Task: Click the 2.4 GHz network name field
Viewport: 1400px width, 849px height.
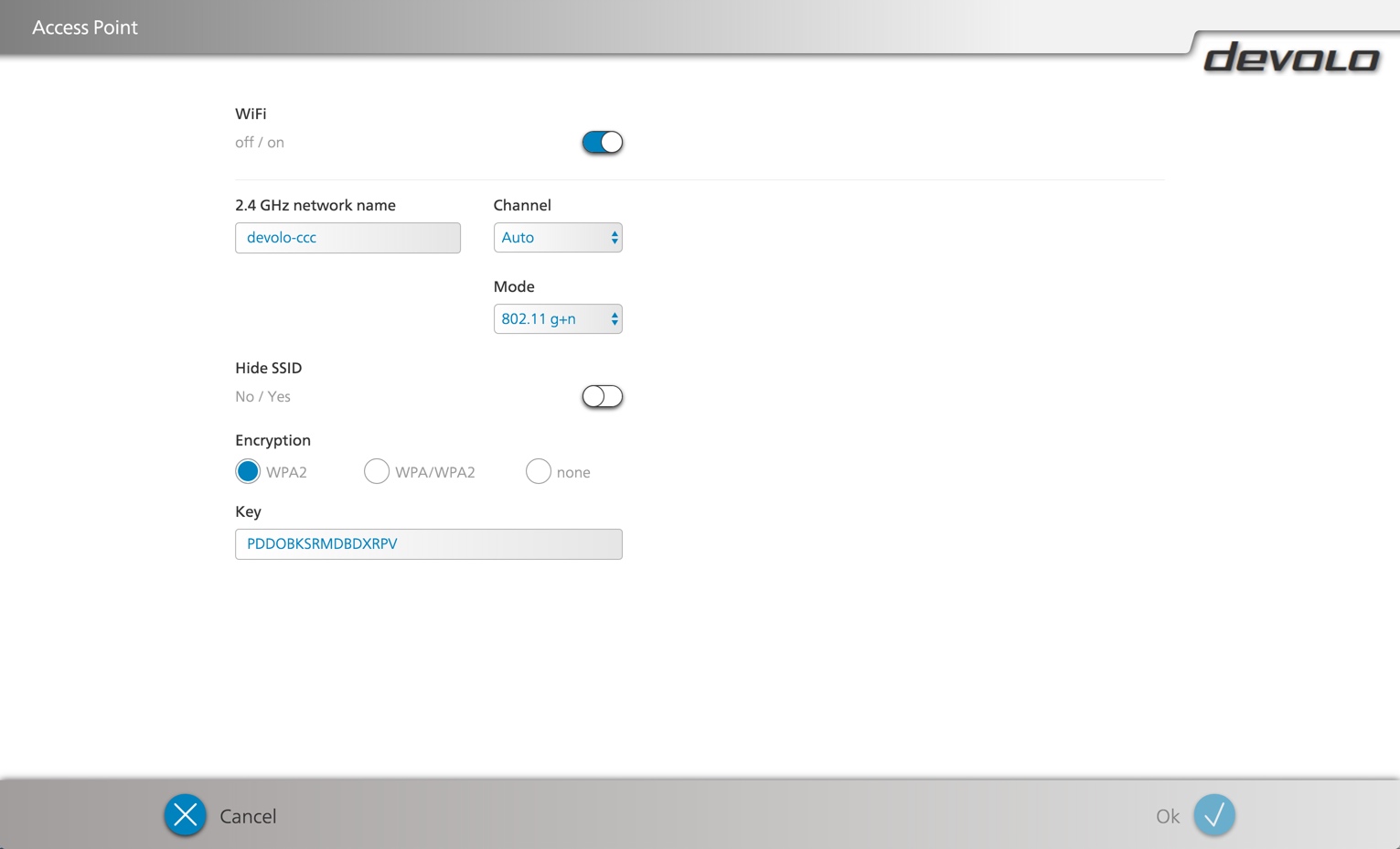Action: point(347,238)
